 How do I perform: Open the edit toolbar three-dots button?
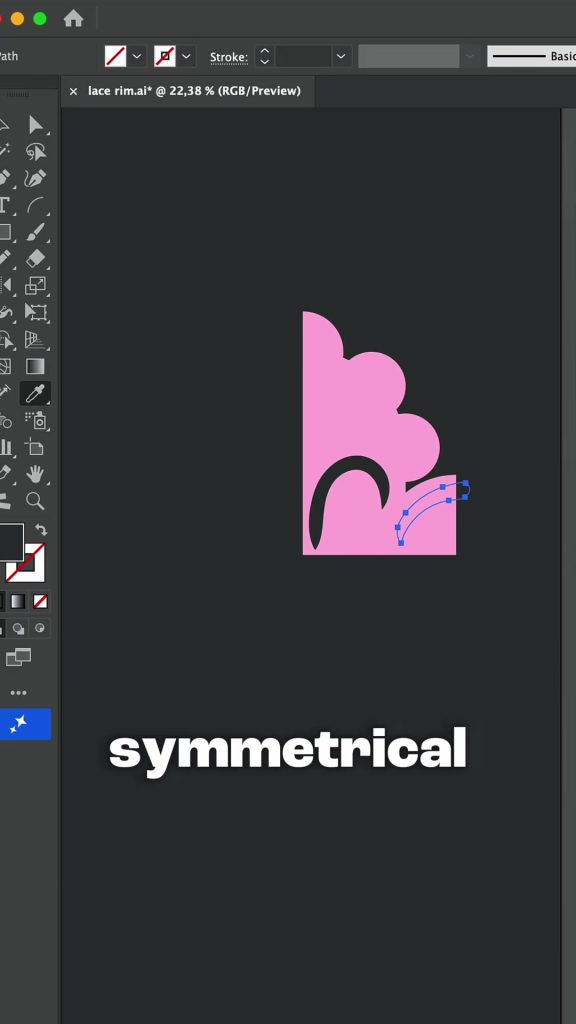click(x=18, y=692)
